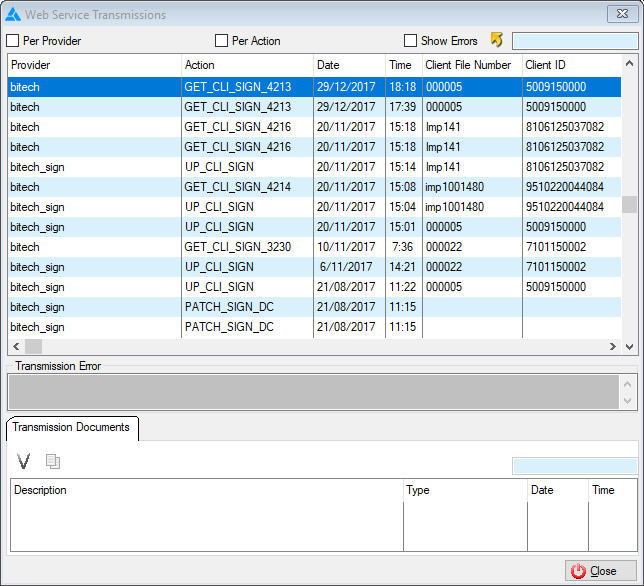
Task: Click the top search input field
Action: (x=574, y=41)
